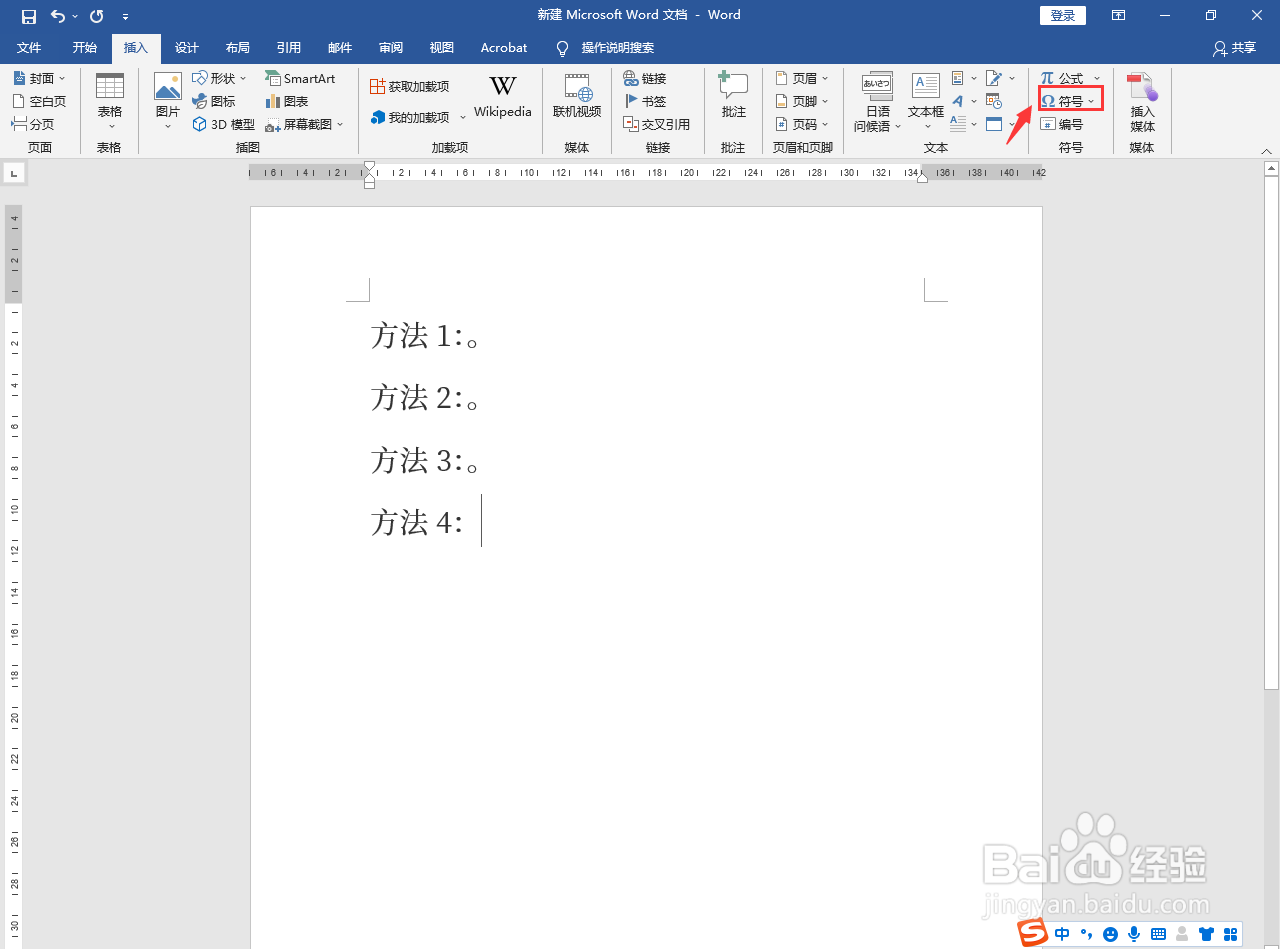Image resolution: width=1280 pixels, height=949 pixels.
Task: Click the 图标 icons button
Action: pos(214,101)
